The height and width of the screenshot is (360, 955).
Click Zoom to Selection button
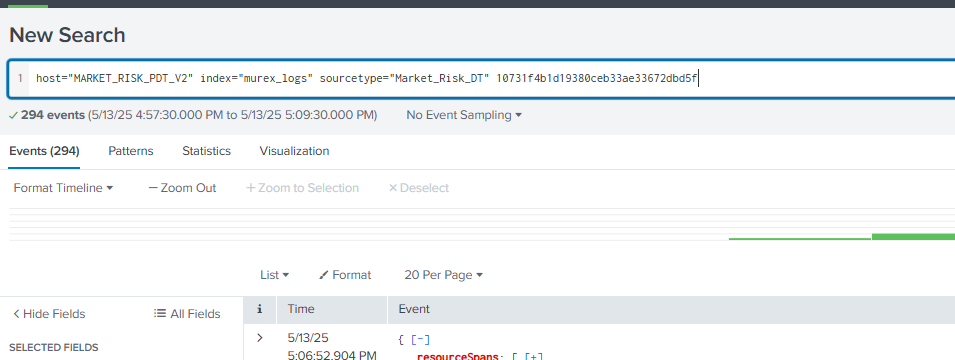tap(302, 188)
